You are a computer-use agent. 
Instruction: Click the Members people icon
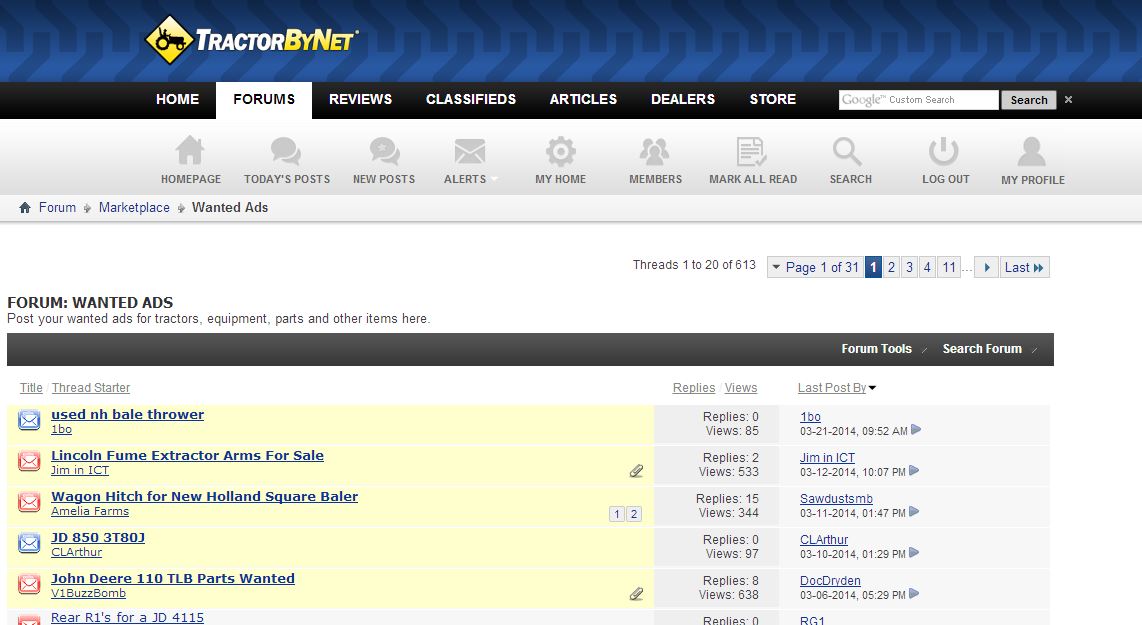click(655, 152)
